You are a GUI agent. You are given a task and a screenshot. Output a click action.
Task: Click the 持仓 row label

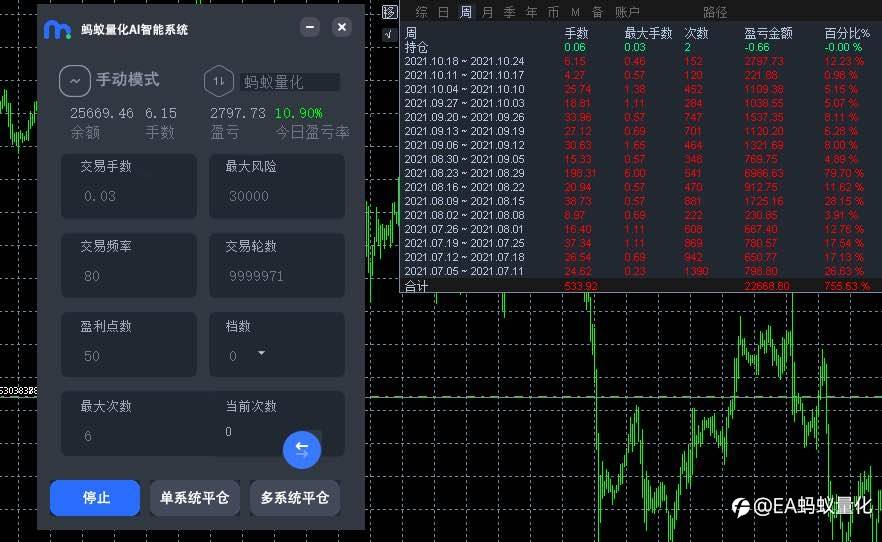click(x=416, y=47)
